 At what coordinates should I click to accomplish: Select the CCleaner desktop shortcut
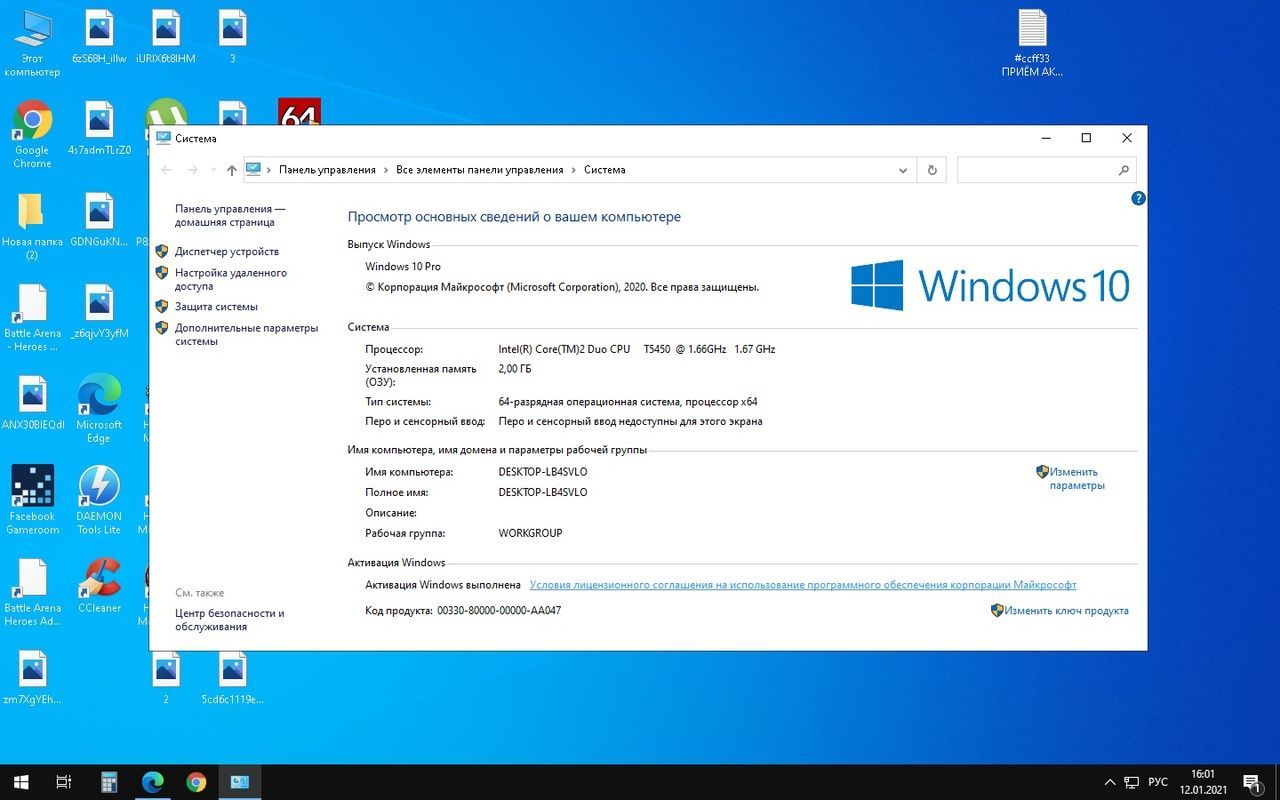(99, 584)
